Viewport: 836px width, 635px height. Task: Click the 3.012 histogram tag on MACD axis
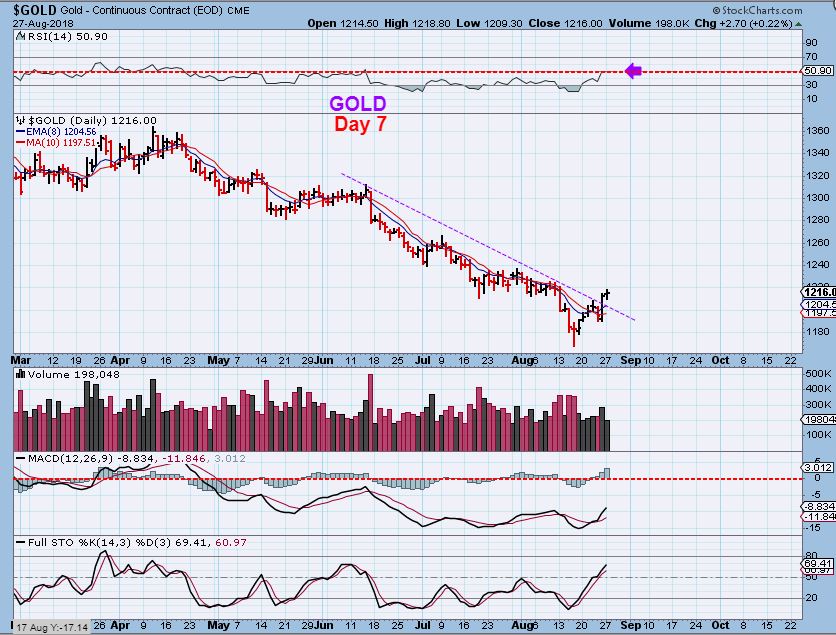(818, 468)
